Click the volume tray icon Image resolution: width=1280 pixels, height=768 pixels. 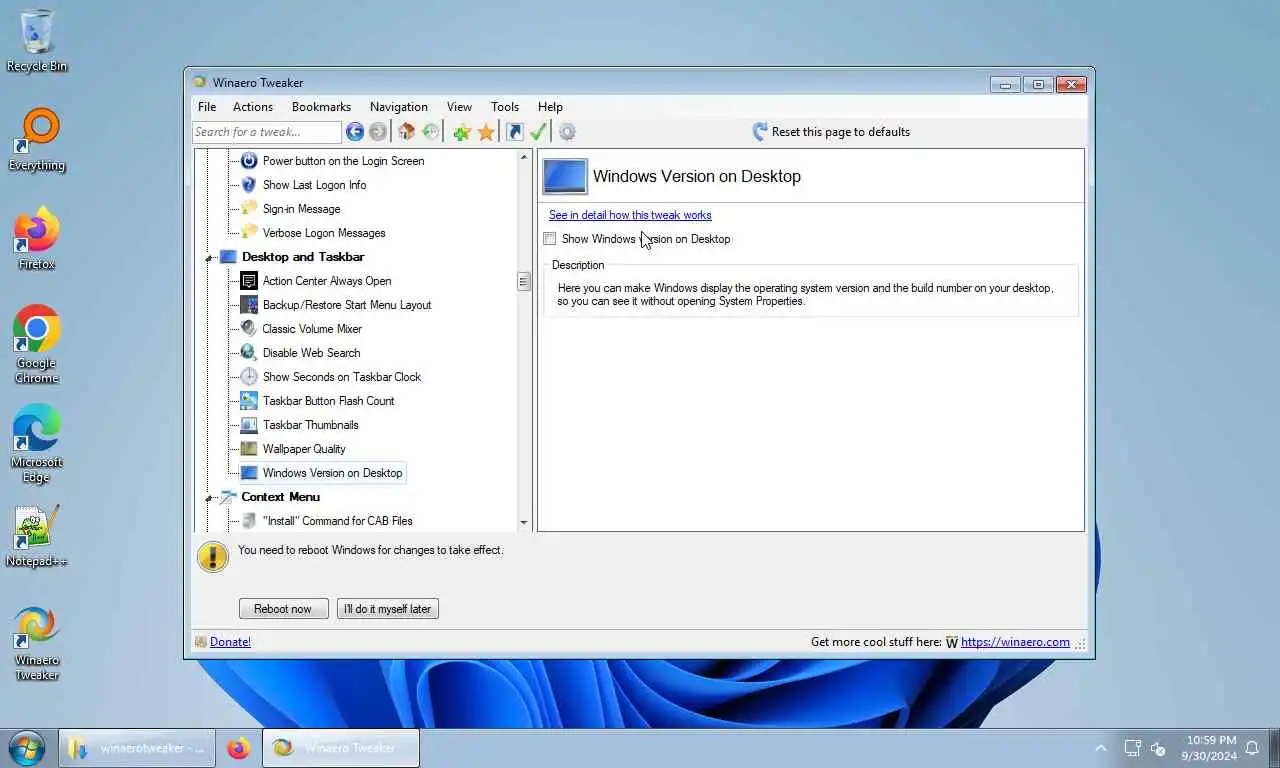tap(1158, 748)
